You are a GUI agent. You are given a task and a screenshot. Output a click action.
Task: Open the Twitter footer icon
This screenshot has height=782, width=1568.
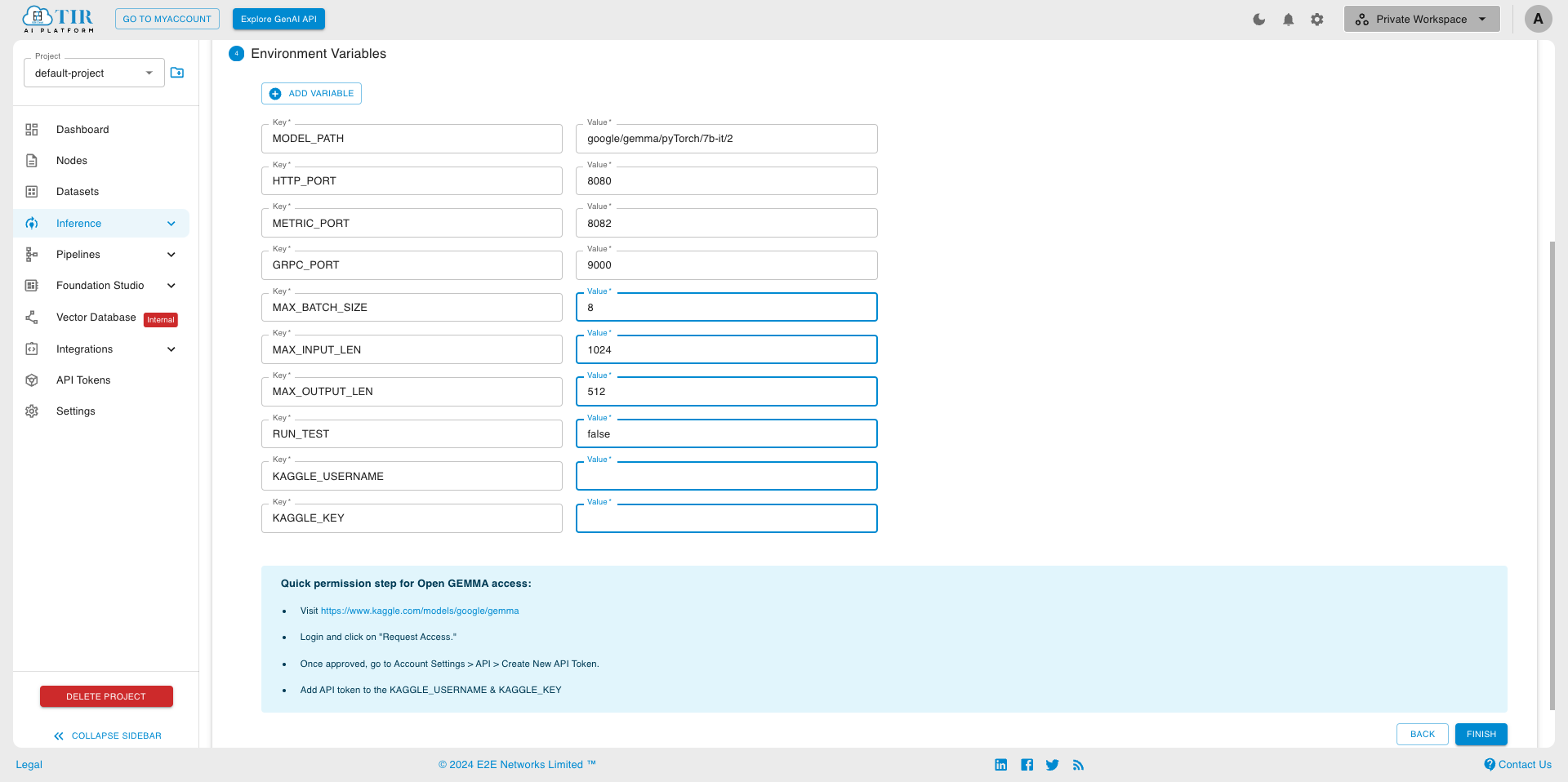tap(1053, 765)
